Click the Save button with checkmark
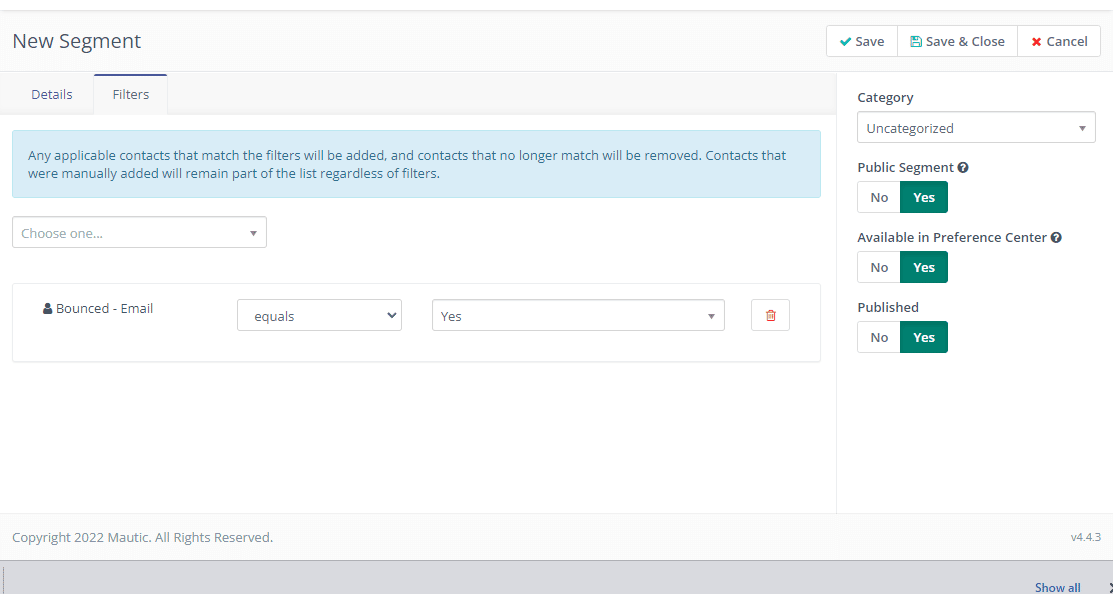The image size is (1113, 594). [861, 41]
